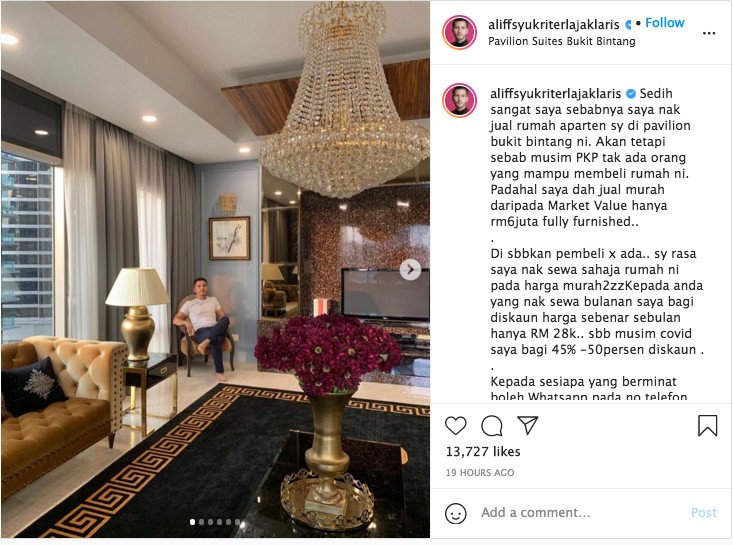Open the Pavilion Suites Bukit Bintang location
733x545 pixels.
coord(561,41)
